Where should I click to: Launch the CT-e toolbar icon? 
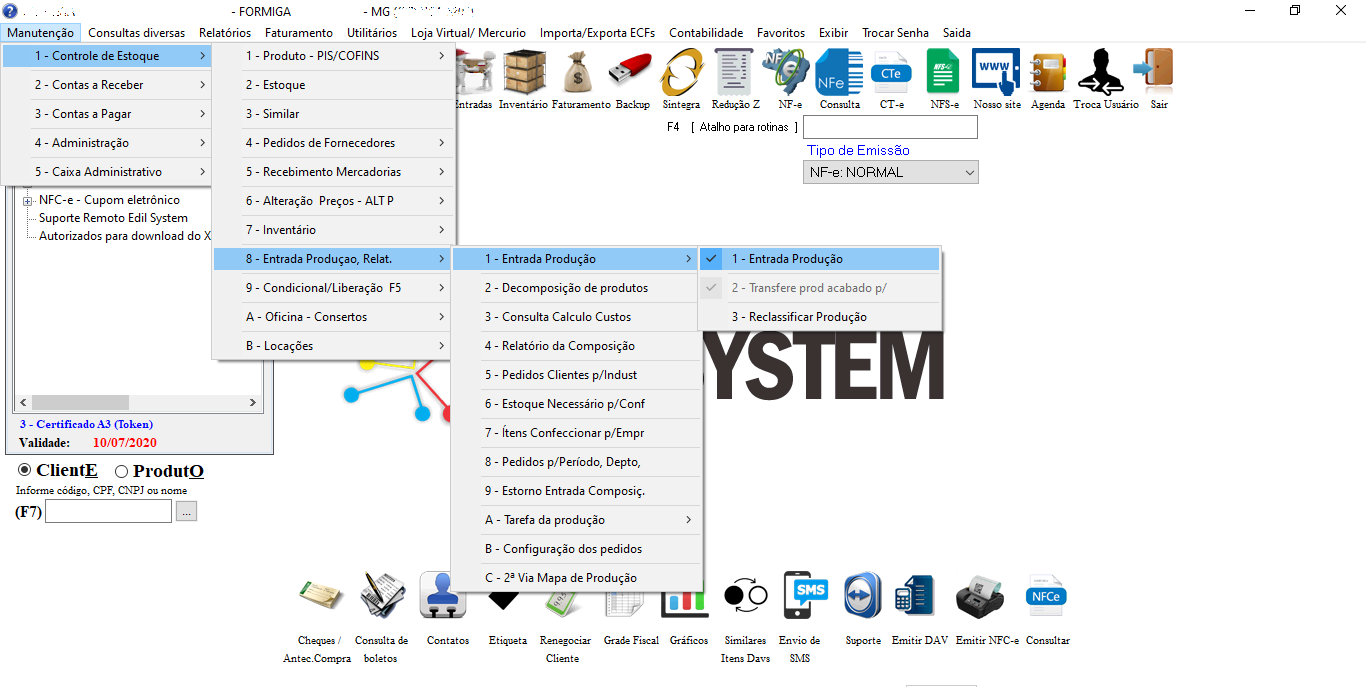[891, 73]
